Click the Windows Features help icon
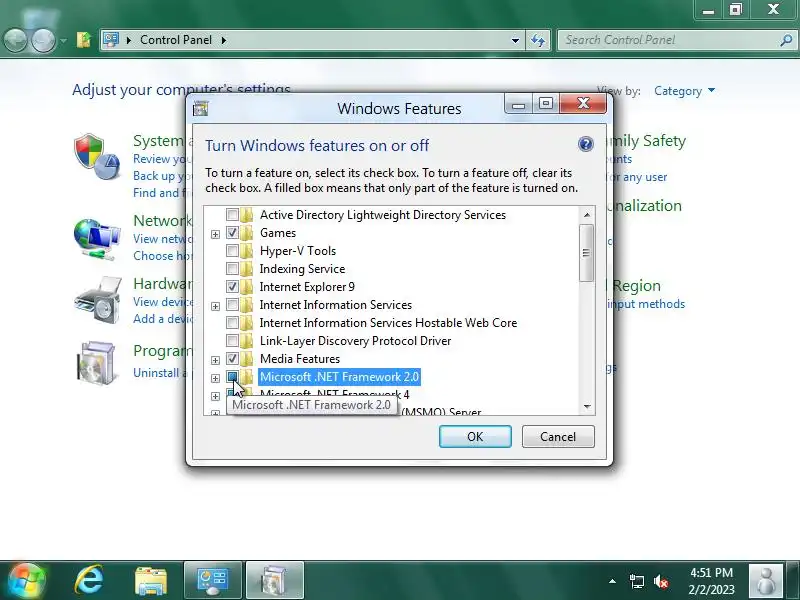This screenshot has width=800, height=600. click(586, 144)
